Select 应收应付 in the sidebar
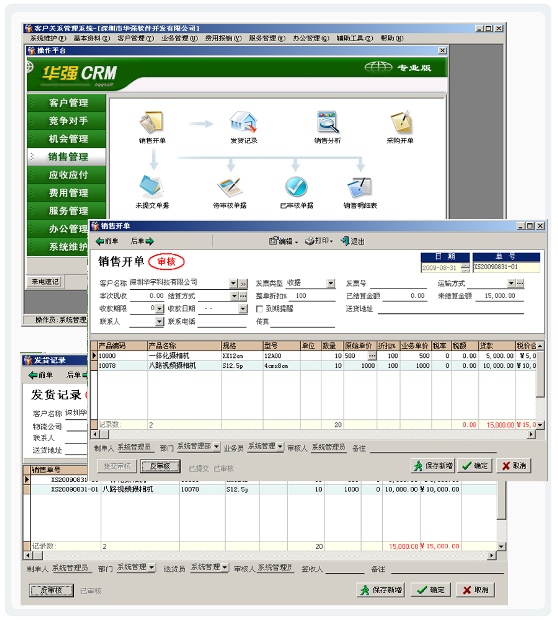558x620 pixels. tap(66, 175)
